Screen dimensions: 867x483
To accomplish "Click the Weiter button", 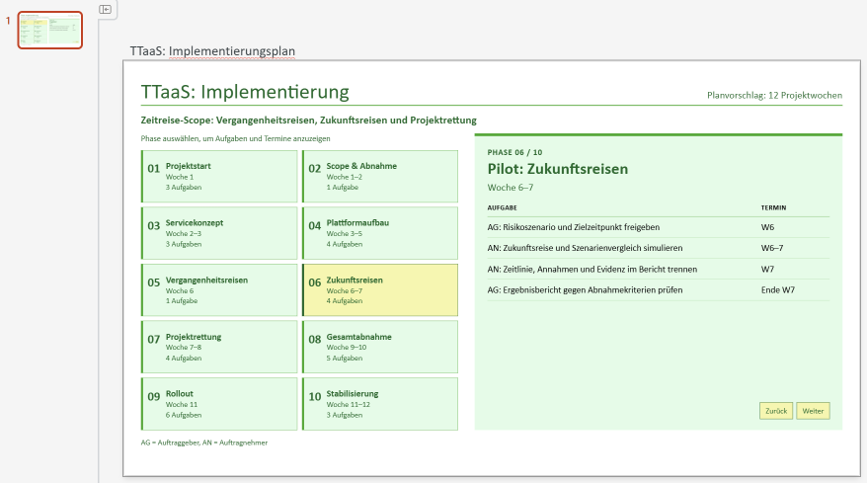I will (813, 411).
